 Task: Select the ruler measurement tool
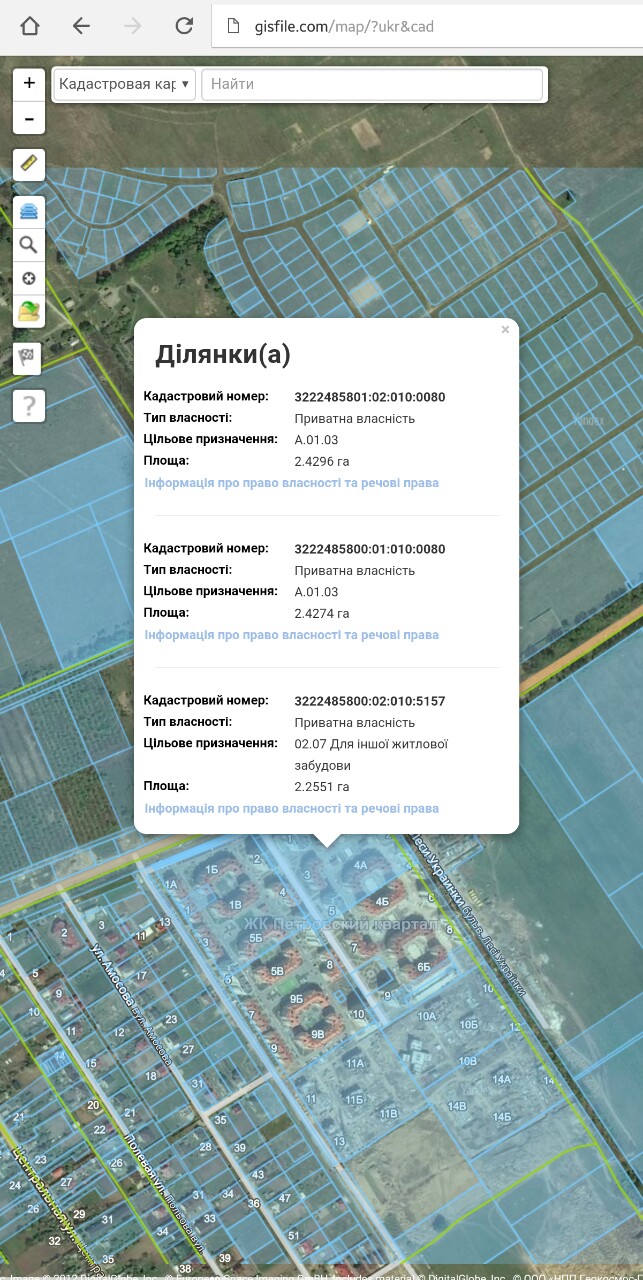point(28,163)
